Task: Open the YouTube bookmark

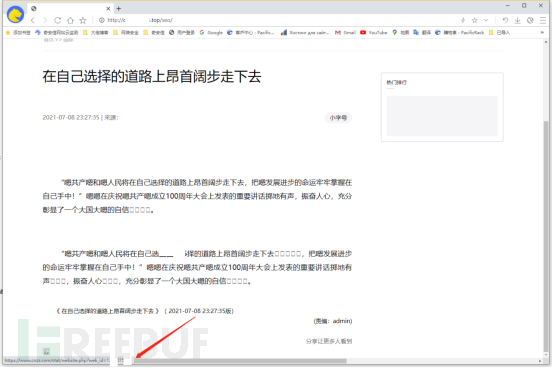Action: tap(373, 32)
